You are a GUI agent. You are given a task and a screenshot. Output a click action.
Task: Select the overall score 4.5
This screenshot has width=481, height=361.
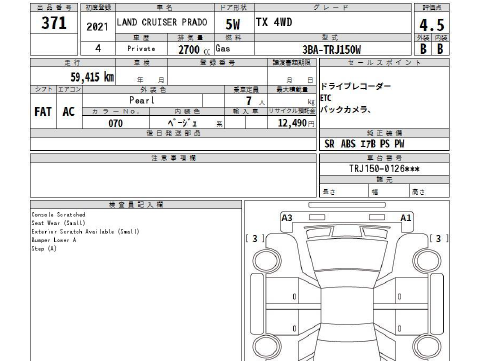pos(432,25)
